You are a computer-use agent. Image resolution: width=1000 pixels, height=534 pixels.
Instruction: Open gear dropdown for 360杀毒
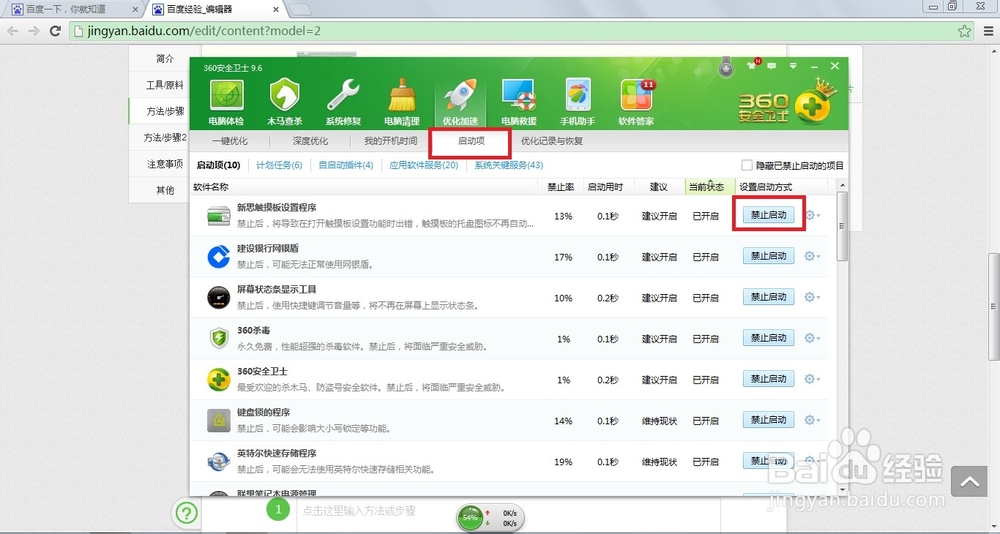click(812, 338)
